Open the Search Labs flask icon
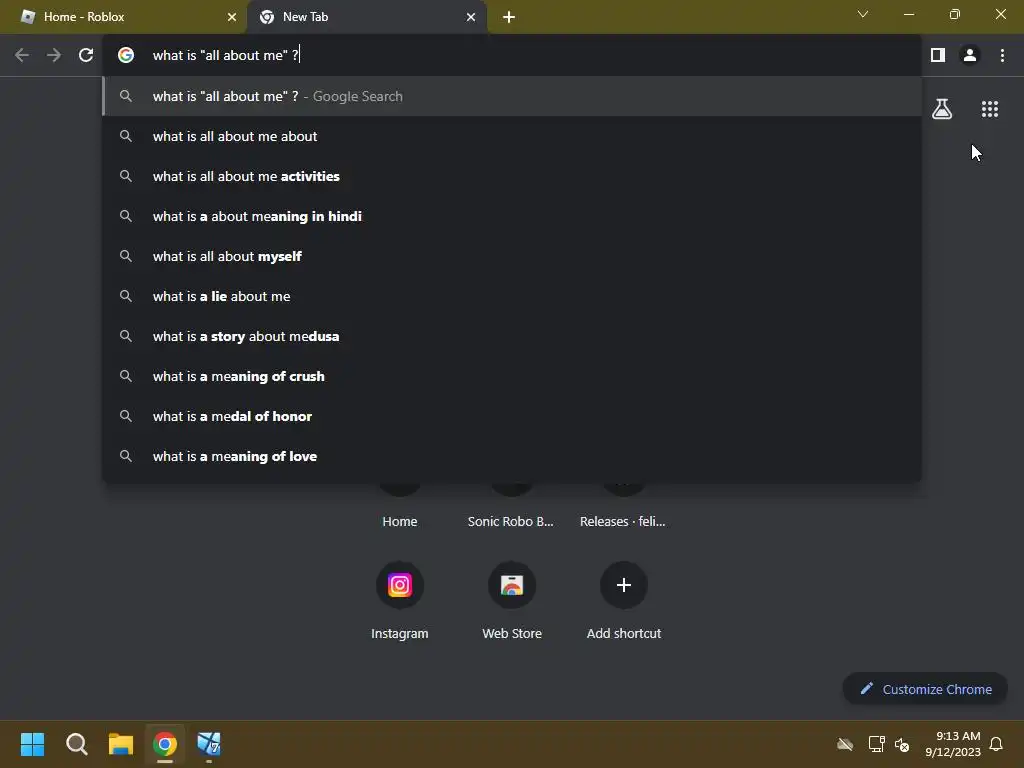 click(x=942, y=109)
